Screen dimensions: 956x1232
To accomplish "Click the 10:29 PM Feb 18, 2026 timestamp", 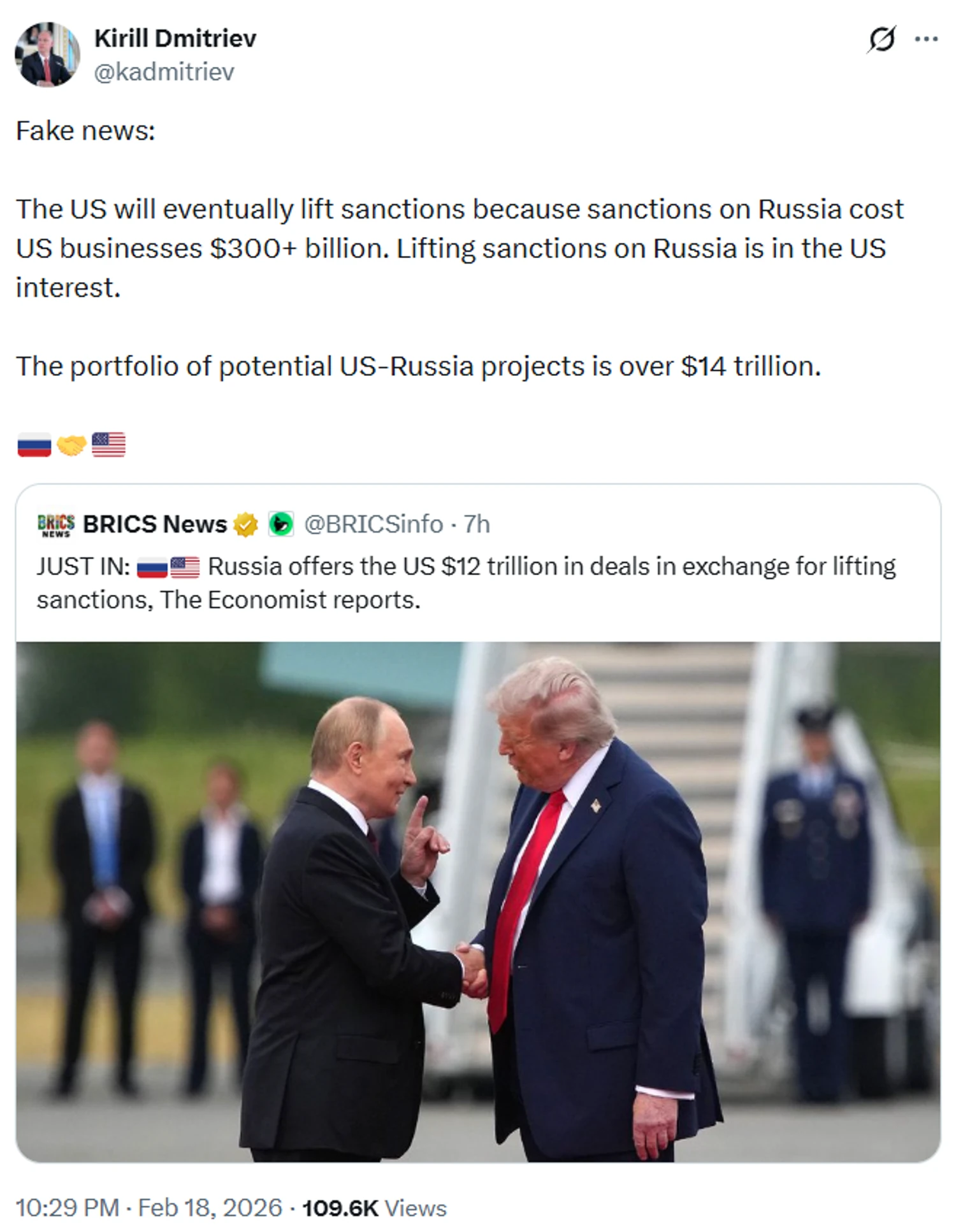I will click(148, 1208).
